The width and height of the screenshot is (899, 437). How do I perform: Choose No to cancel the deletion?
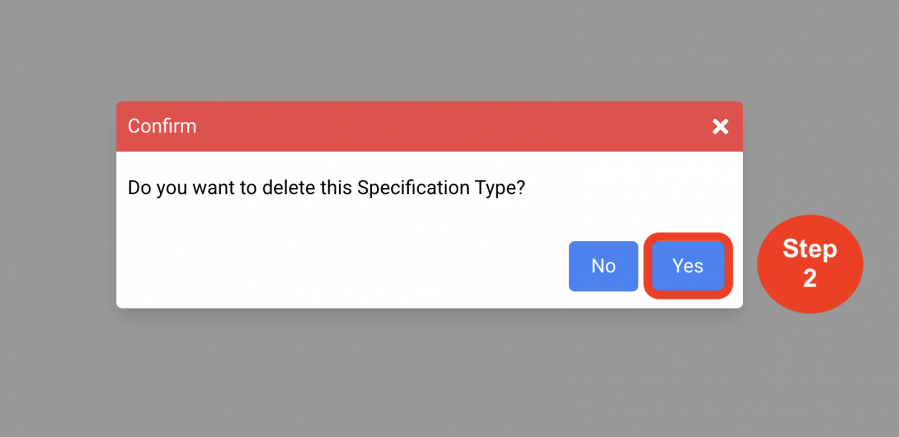603,266
